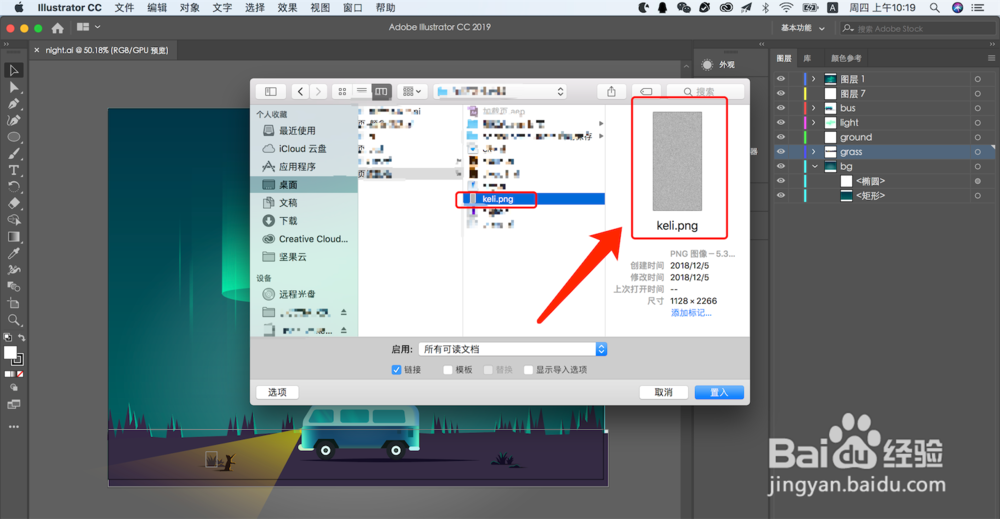The height and width of the screenshot is (519, 1000).
Task: Select the Eraser tool
Action: click(x=14, y=203)
